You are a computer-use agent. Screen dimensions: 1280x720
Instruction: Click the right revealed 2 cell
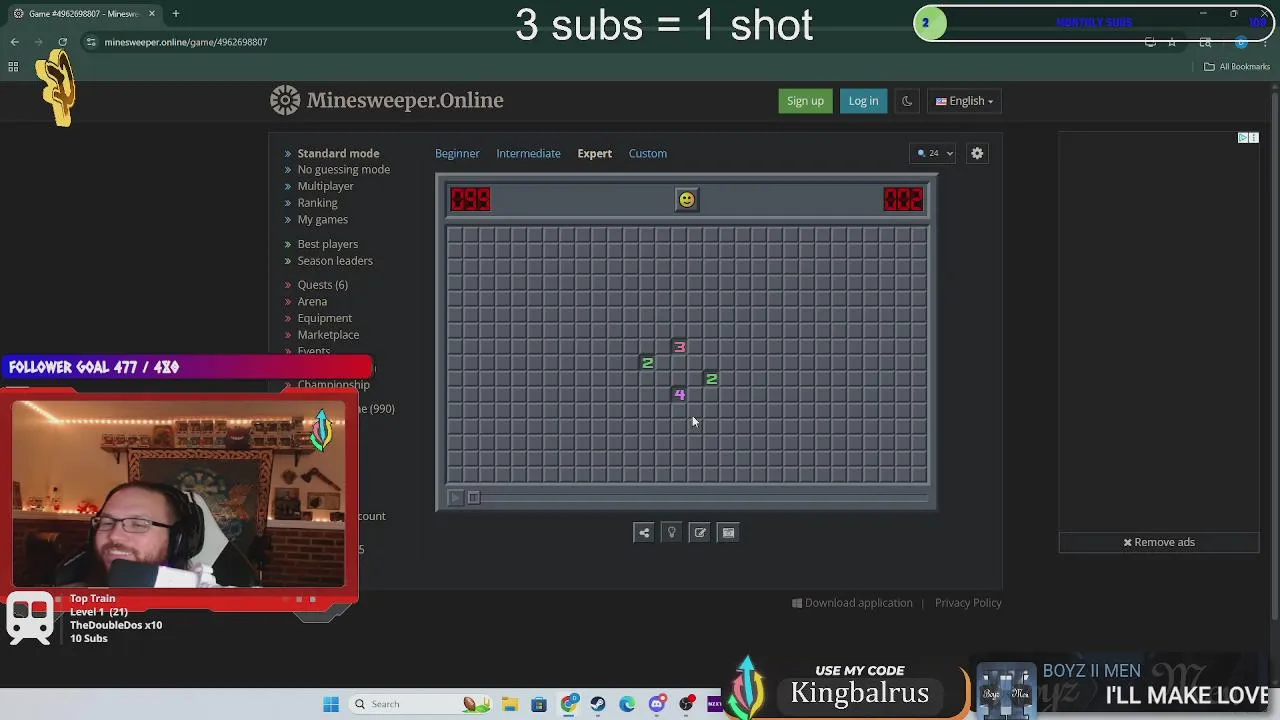(711, 379)
